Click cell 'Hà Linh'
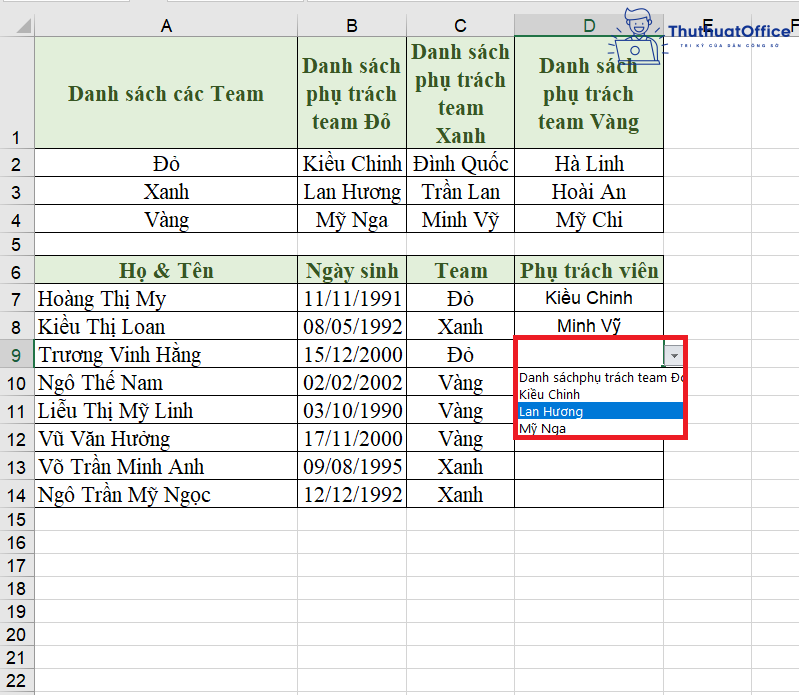The image size is (799, 695). (x=589, y=163)
